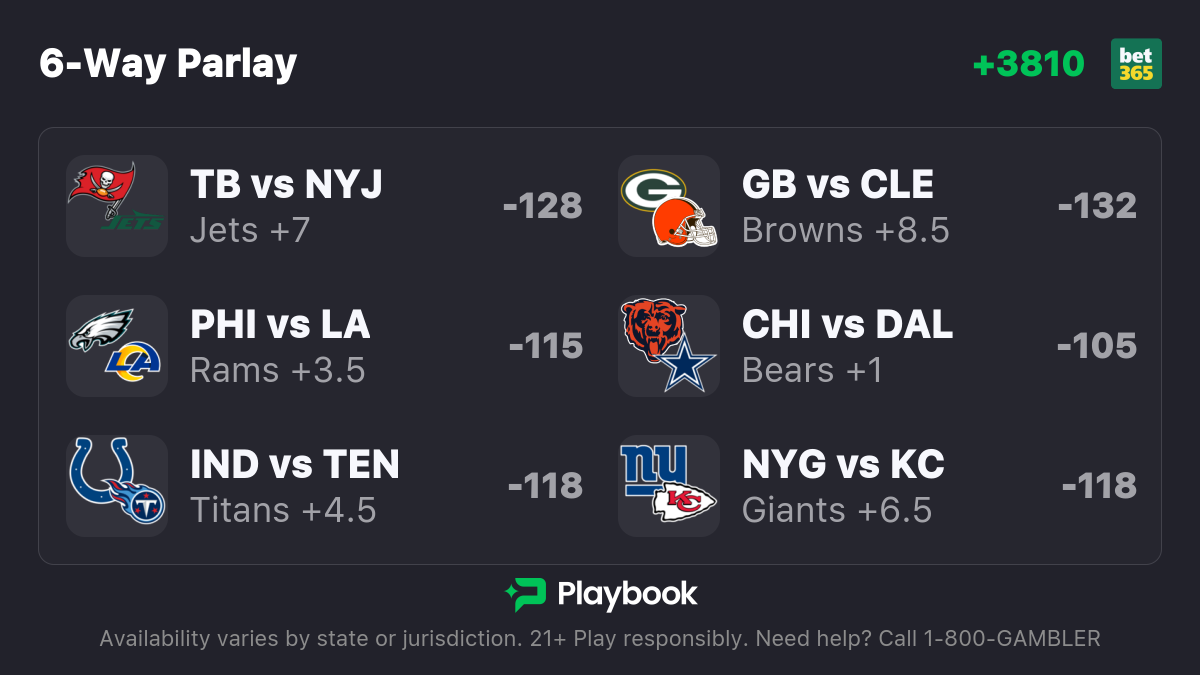Select the Eagles-Rams team logo tile
This screenshot has width=1200, height=675.
pos(117,346)
